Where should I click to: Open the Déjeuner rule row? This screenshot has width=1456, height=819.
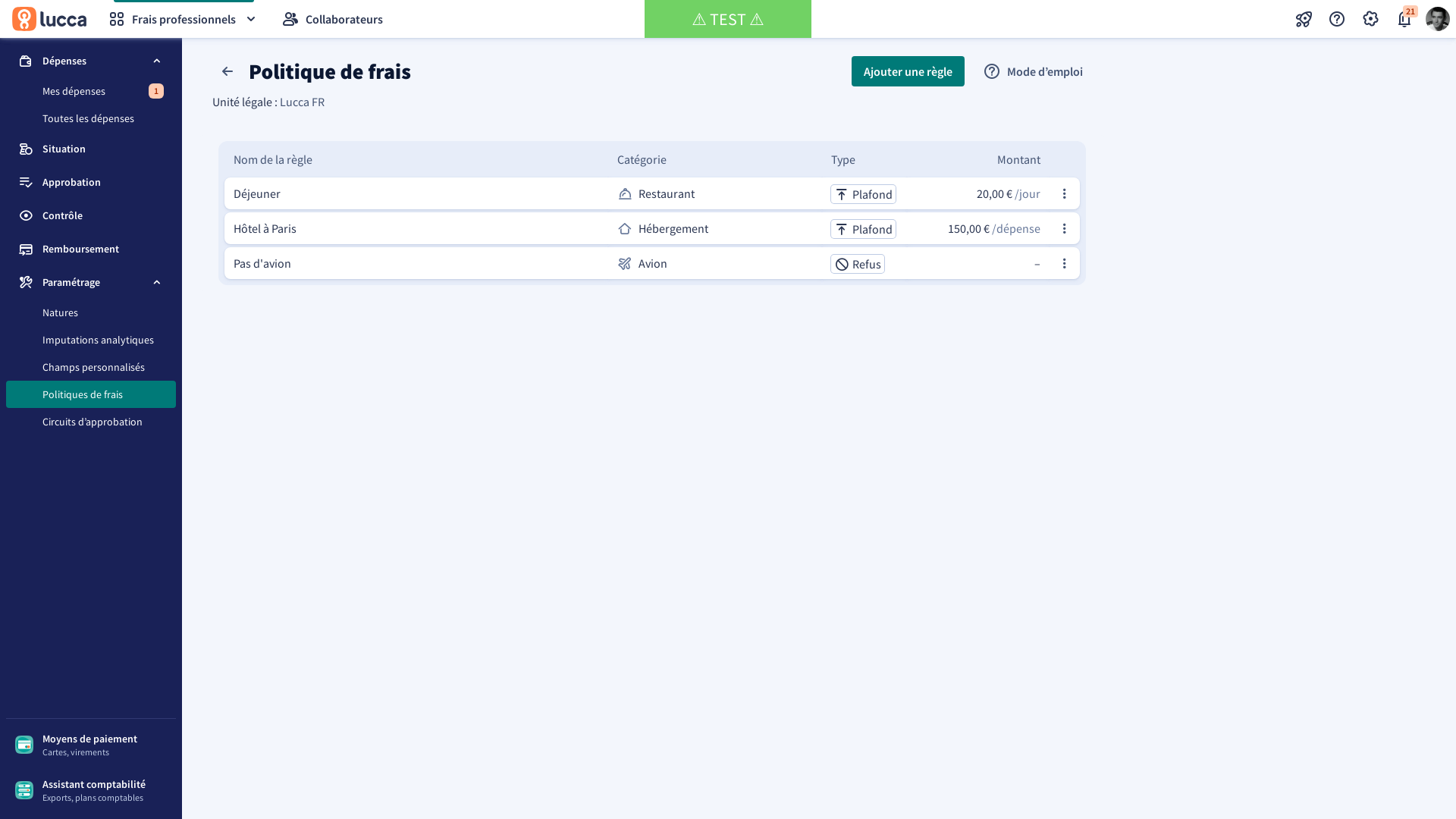click(x=651, y=193)
